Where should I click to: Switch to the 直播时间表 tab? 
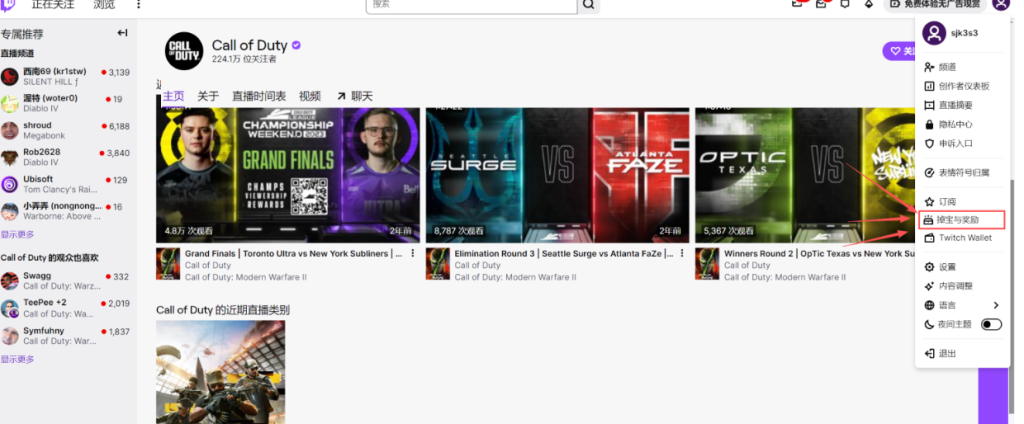point(259,96)
